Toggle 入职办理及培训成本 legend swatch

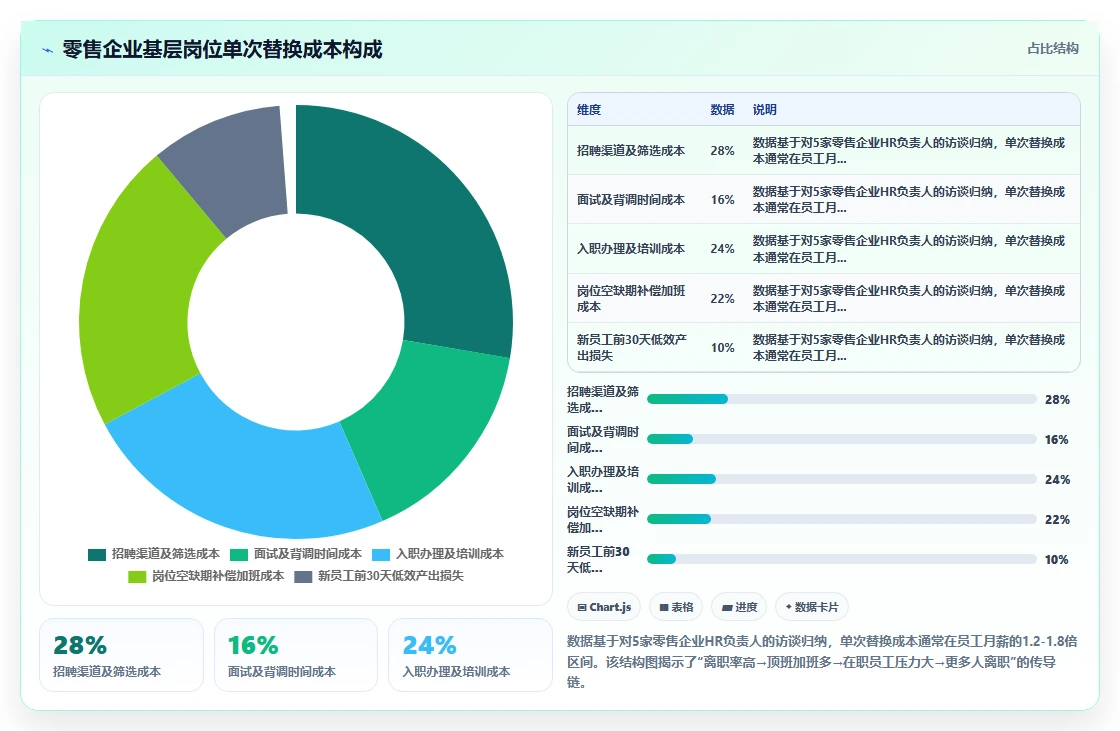point(381,555)
